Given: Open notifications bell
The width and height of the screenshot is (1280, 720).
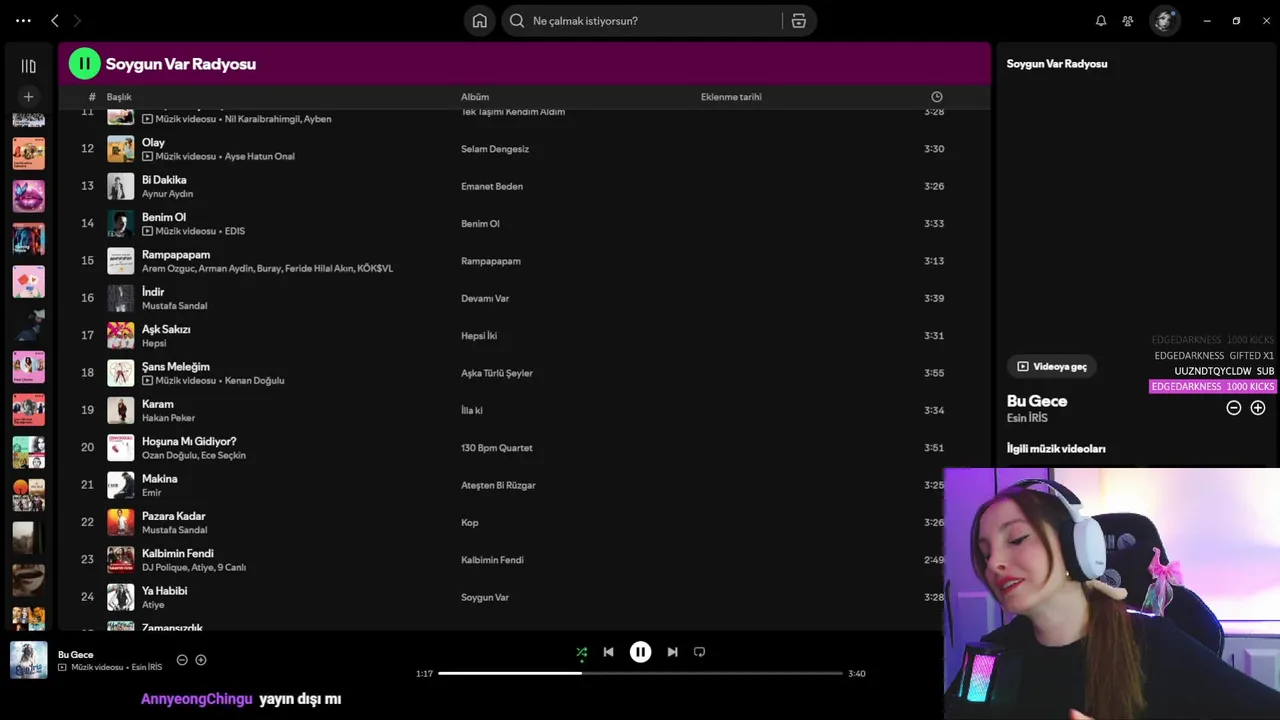Looking at the screenshot, I should pos(1101,20).
